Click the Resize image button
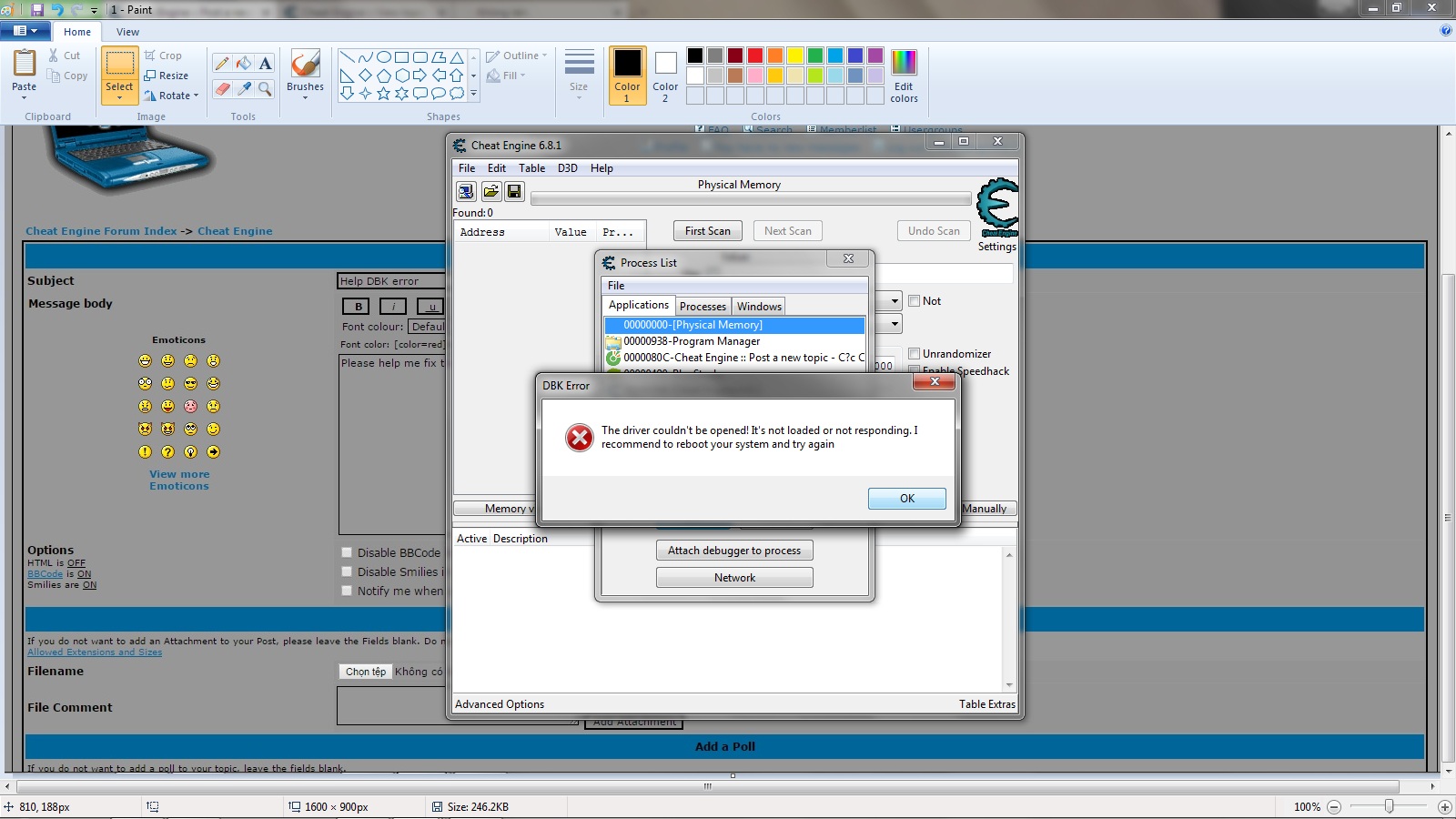The height and width of the screenshot is (819, 1456). click(x=167, y=76)
